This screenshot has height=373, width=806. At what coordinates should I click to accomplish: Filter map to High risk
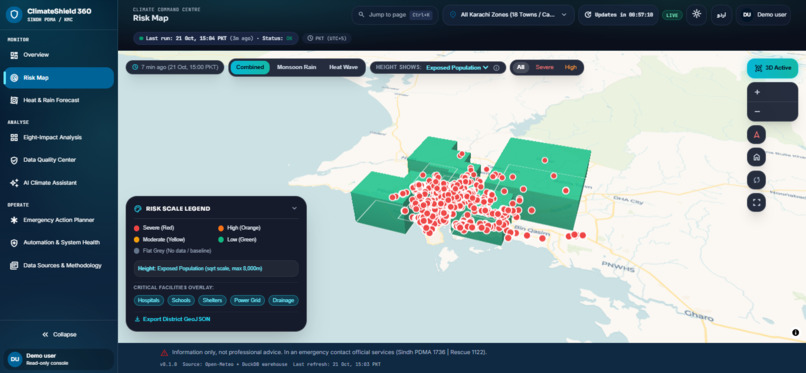click(x=571, y=67)
